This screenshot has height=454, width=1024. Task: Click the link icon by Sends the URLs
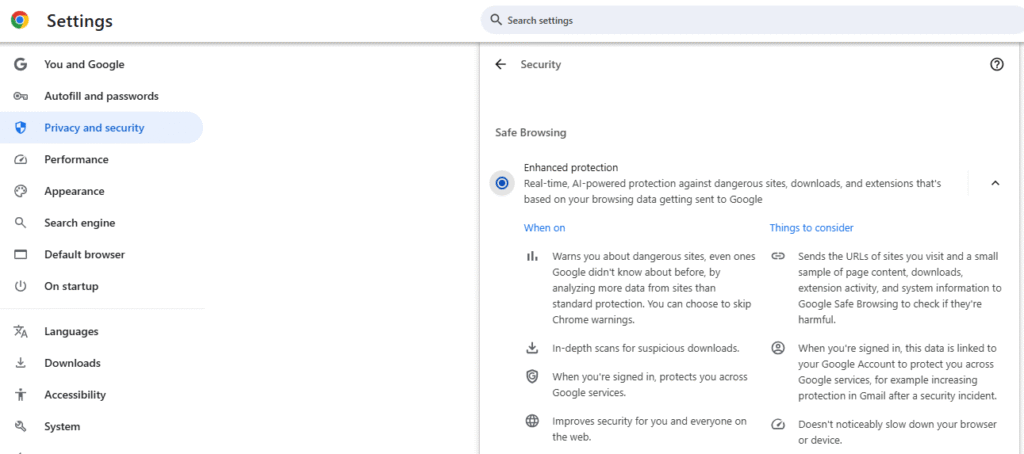(x=778, y=256)
